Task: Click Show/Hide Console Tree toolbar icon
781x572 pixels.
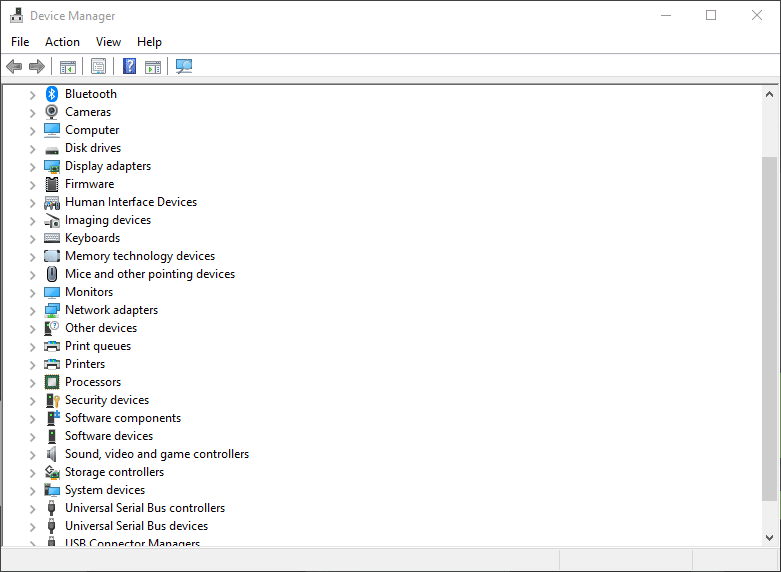Action: pos(68,67)
